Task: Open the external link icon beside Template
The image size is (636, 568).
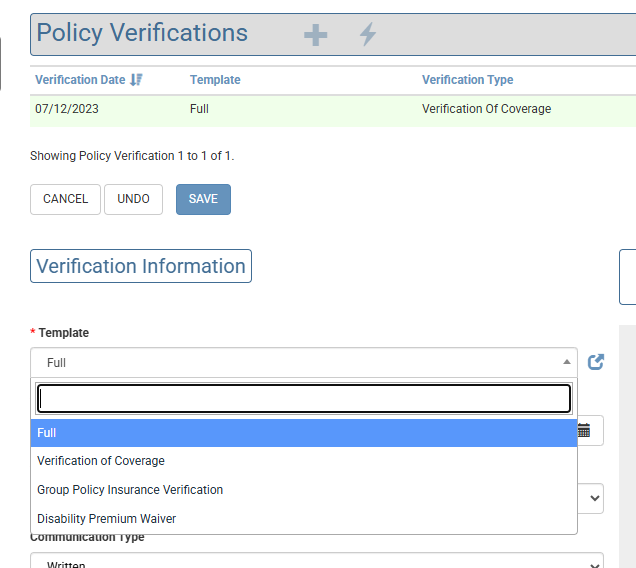Action: pos(596,362)
